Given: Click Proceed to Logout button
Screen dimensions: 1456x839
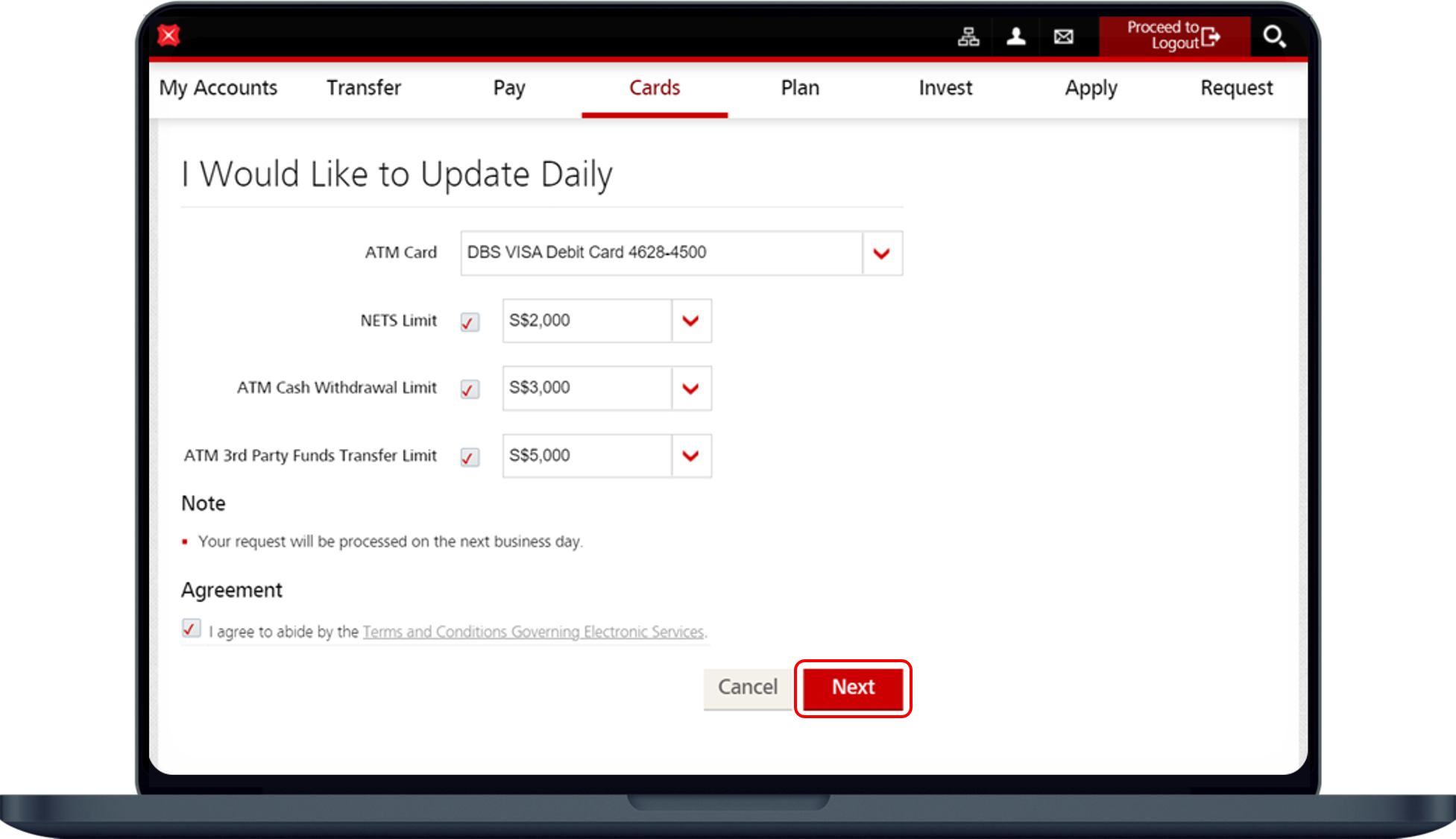Looking at the screenshot, I should pyautogui.click(x=1173, y=36).
